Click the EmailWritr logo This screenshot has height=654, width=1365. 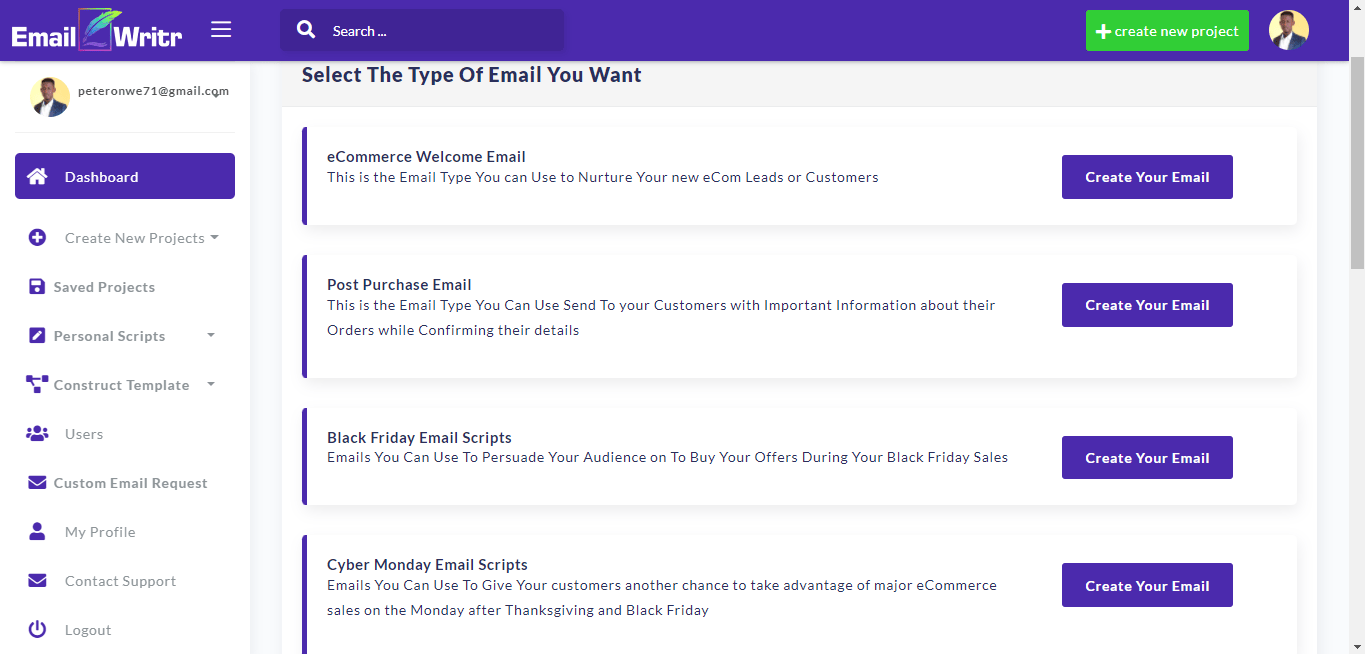(x=97, y=31)
